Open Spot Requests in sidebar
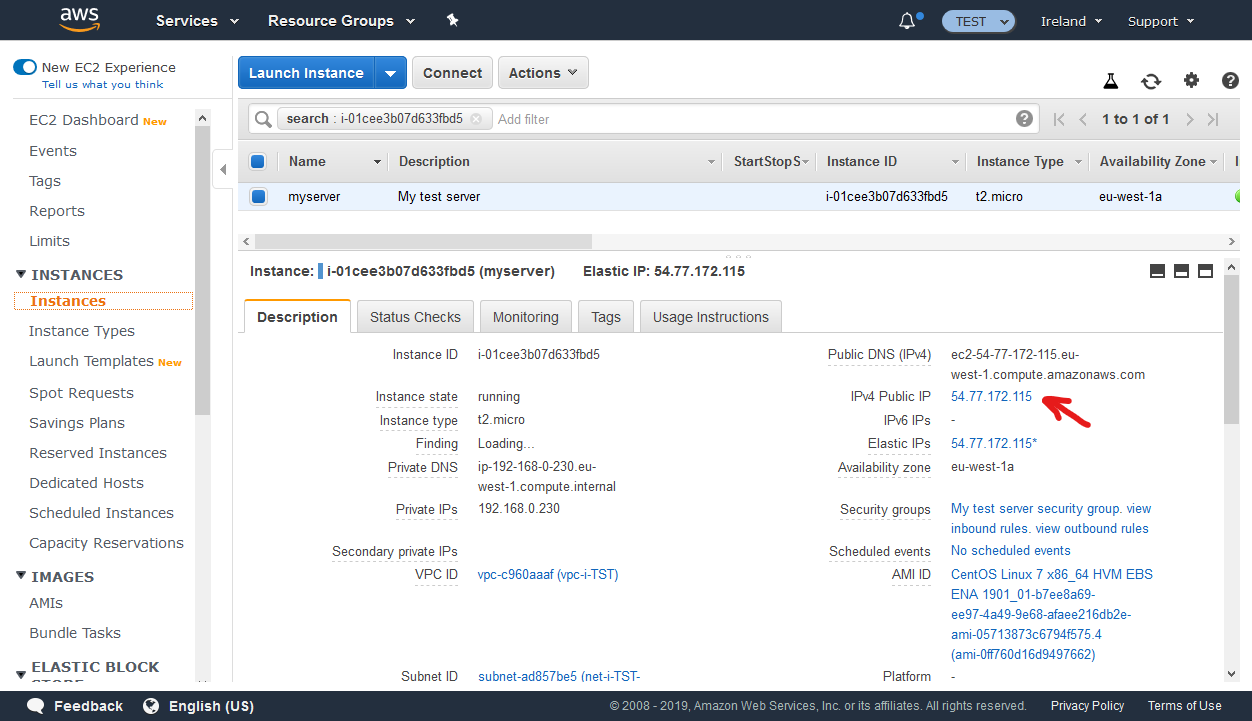 pos(81,393)
